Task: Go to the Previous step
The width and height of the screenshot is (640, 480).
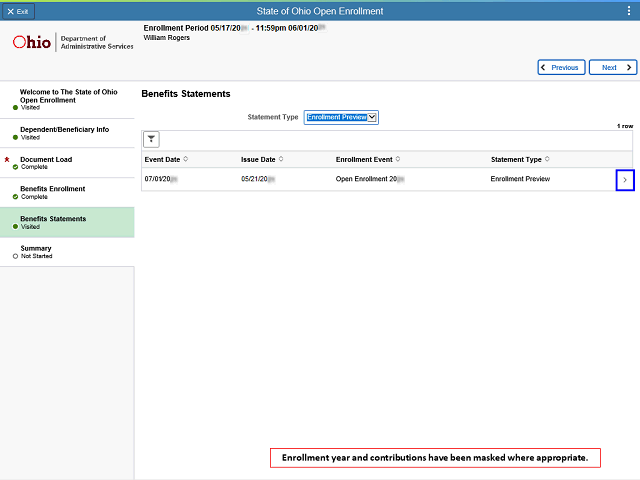Action: coord(560,67)
